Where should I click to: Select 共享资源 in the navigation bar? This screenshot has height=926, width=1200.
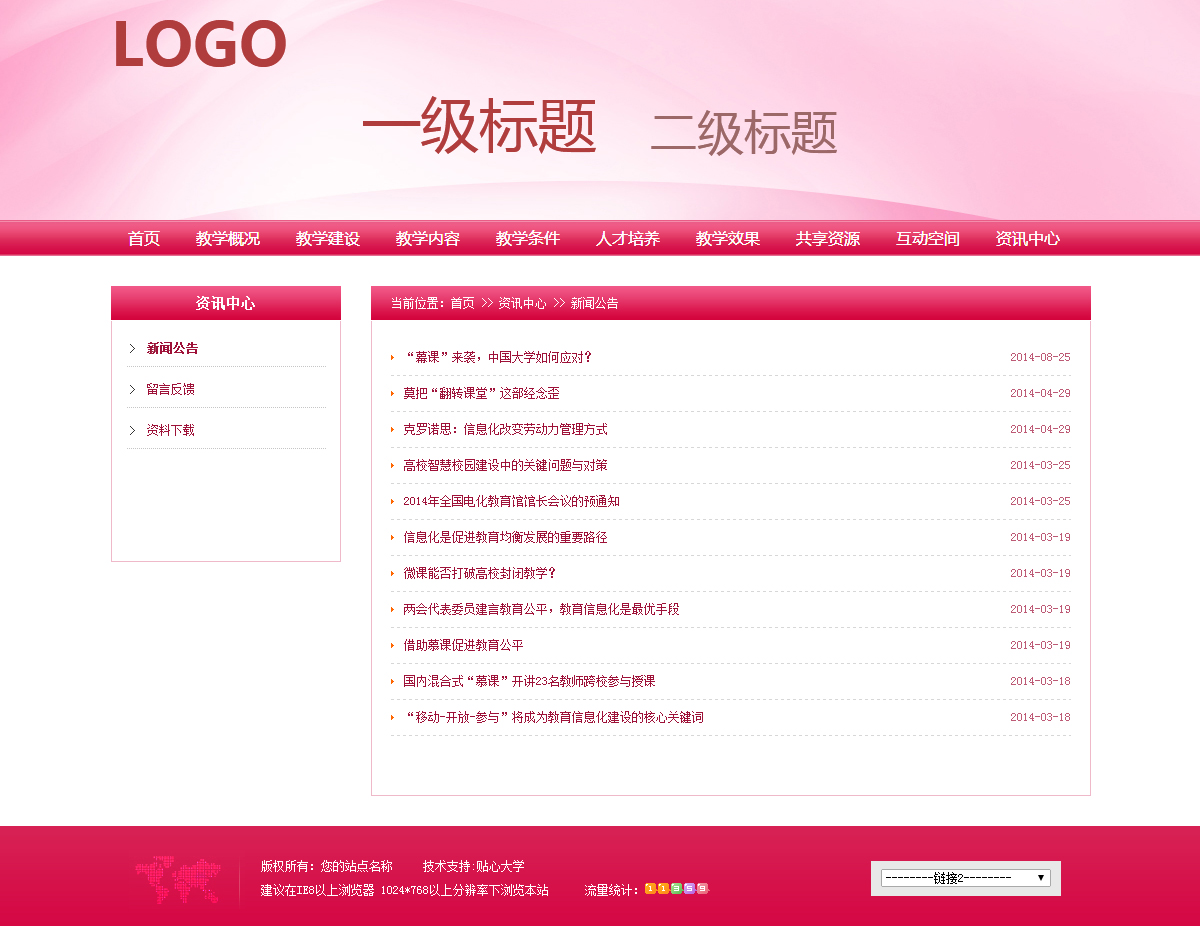[828, 238]
